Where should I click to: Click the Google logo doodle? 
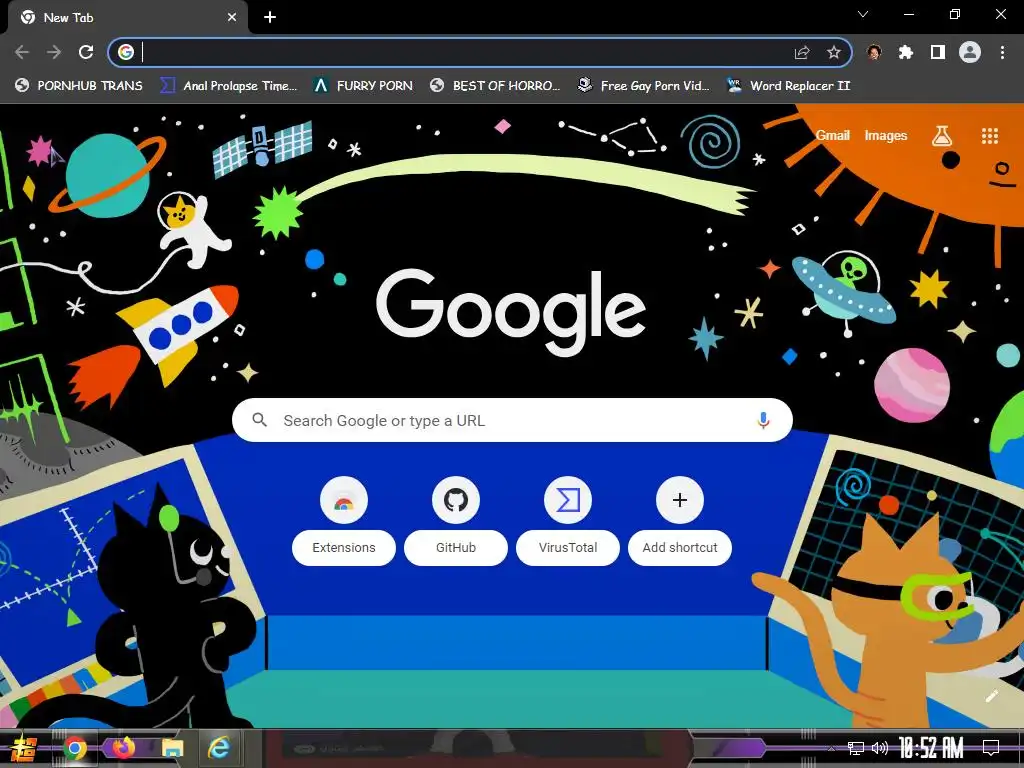[x=511, y=312]
